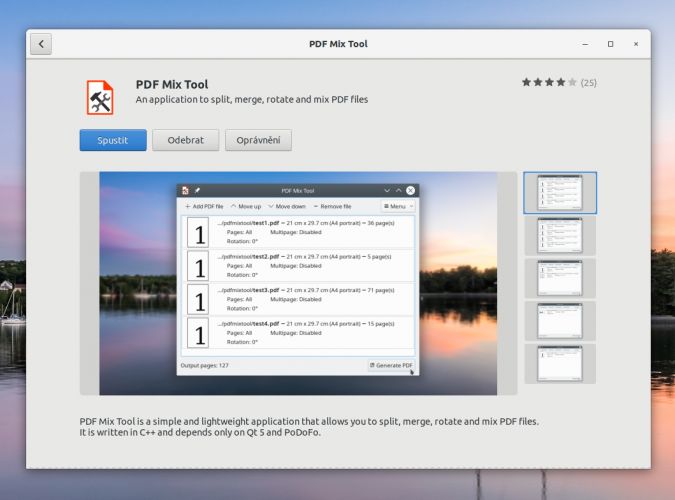
Task: Launch the app with the Spustit button
Action: [x=113, y=140]
